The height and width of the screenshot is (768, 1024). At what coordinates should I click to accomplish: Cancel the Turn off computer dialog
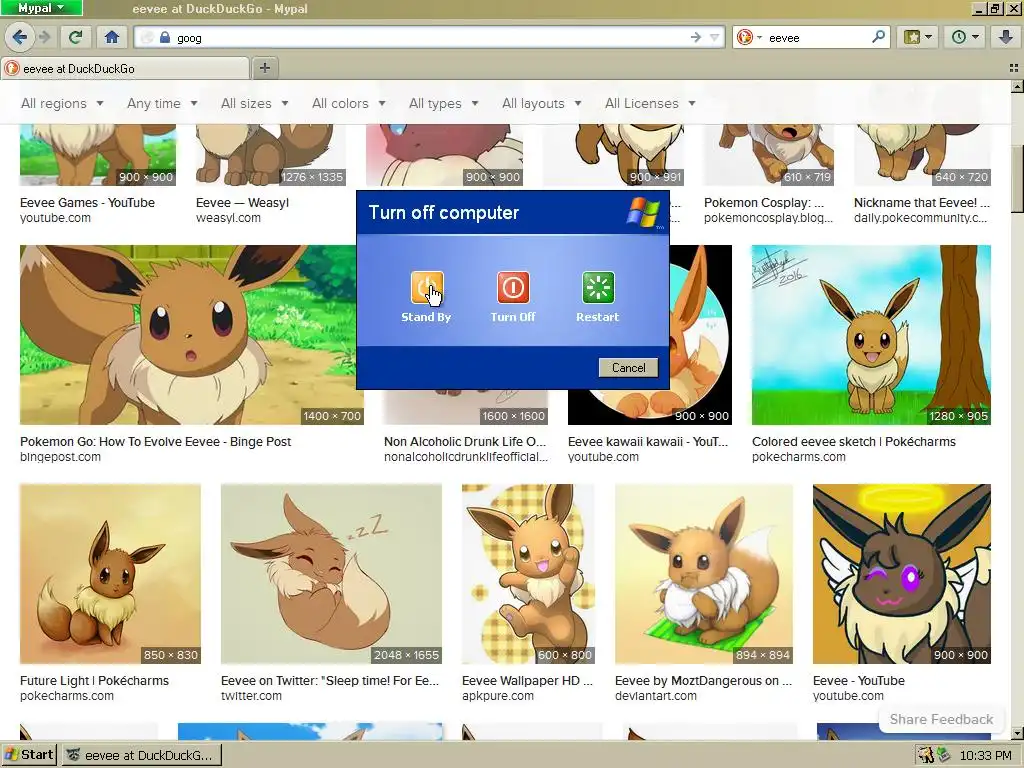(x=628, y=368)
